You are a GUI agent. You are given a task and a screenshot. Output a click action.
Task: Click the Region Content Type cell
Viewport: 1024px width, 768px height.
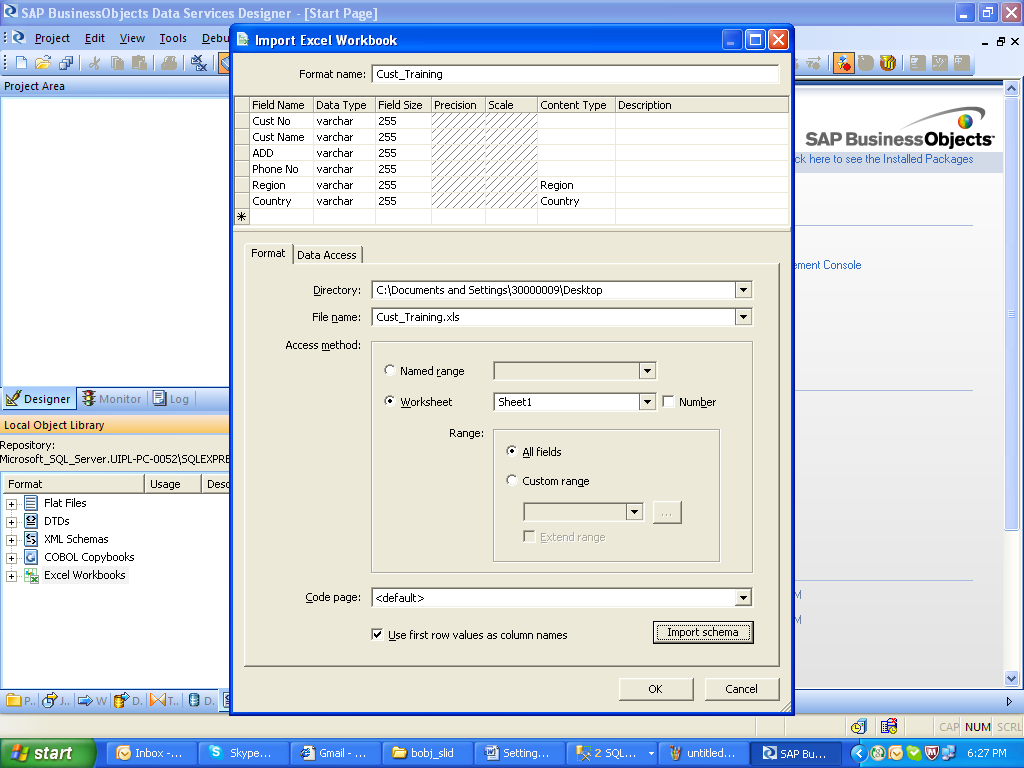click(576, 185)
